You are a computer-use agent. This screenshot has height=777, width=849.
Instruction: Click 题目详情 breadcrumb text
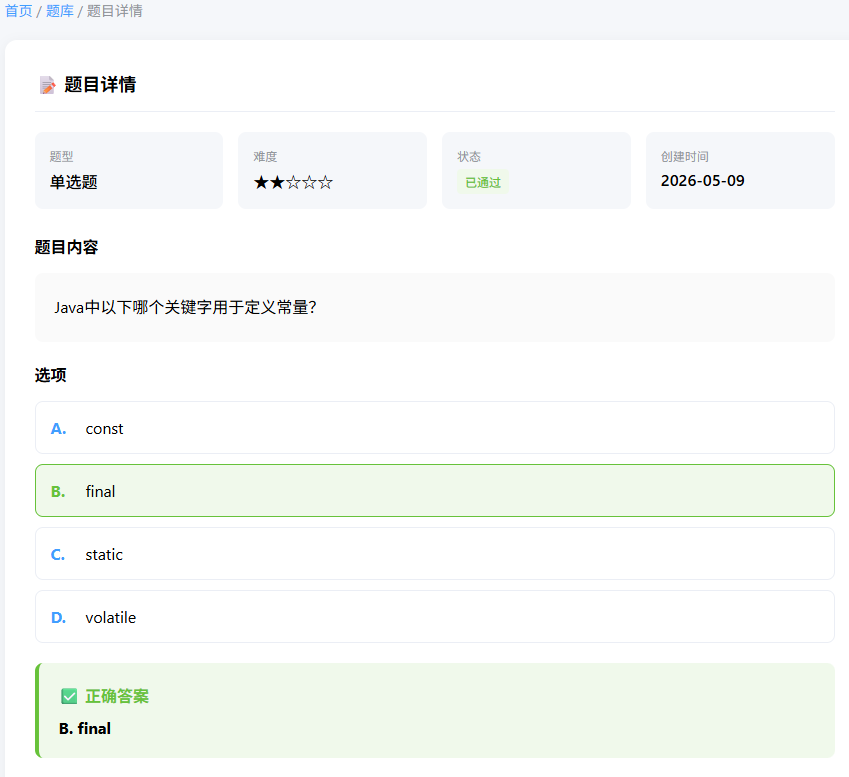point(115,11)
